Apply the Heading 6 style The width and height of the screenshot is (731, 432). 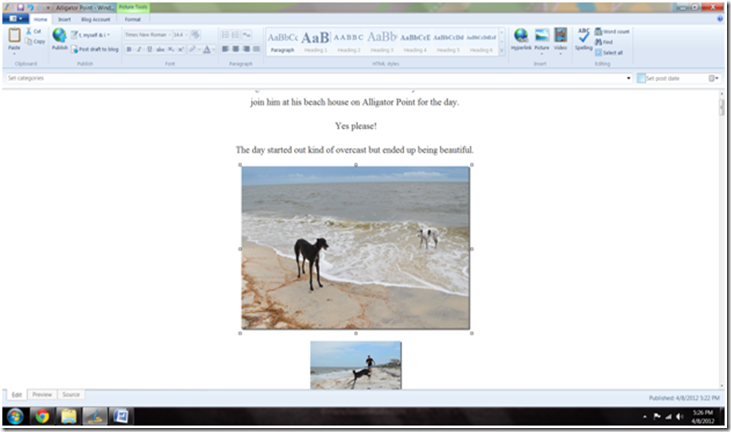click(481, 41)
